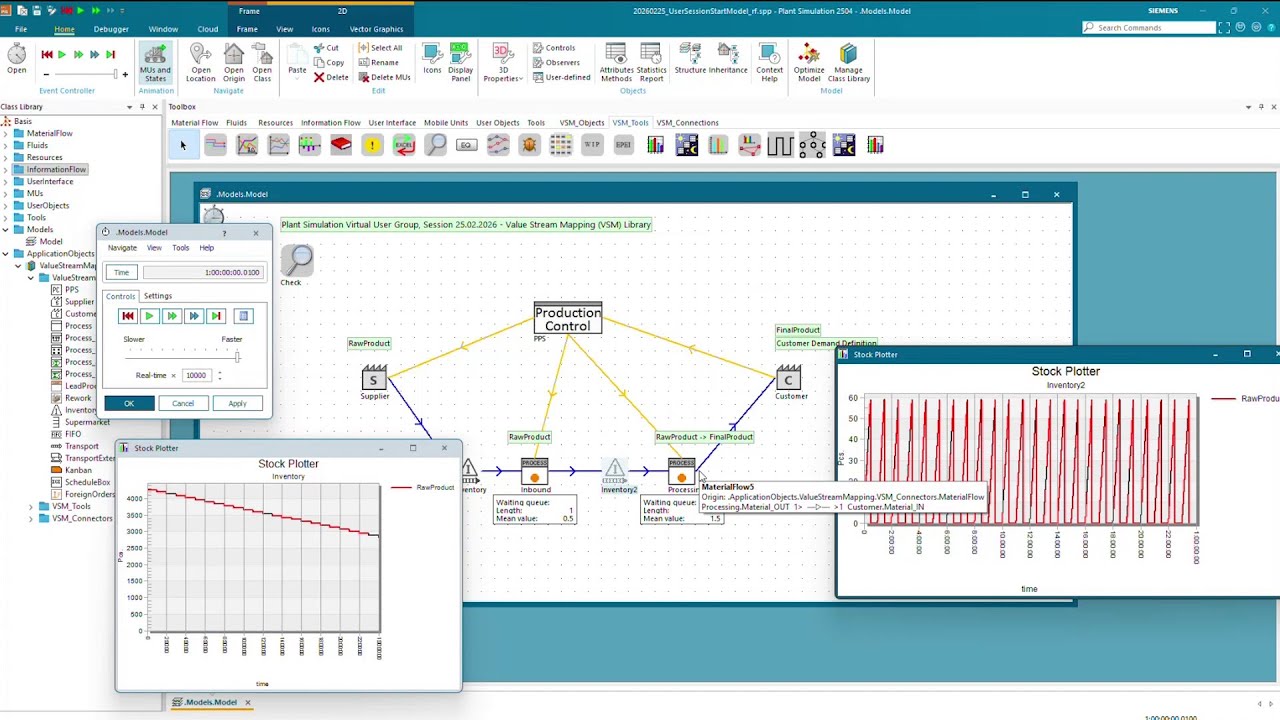
Task: Toggle the Class Library pin
Action: point(142,107)
